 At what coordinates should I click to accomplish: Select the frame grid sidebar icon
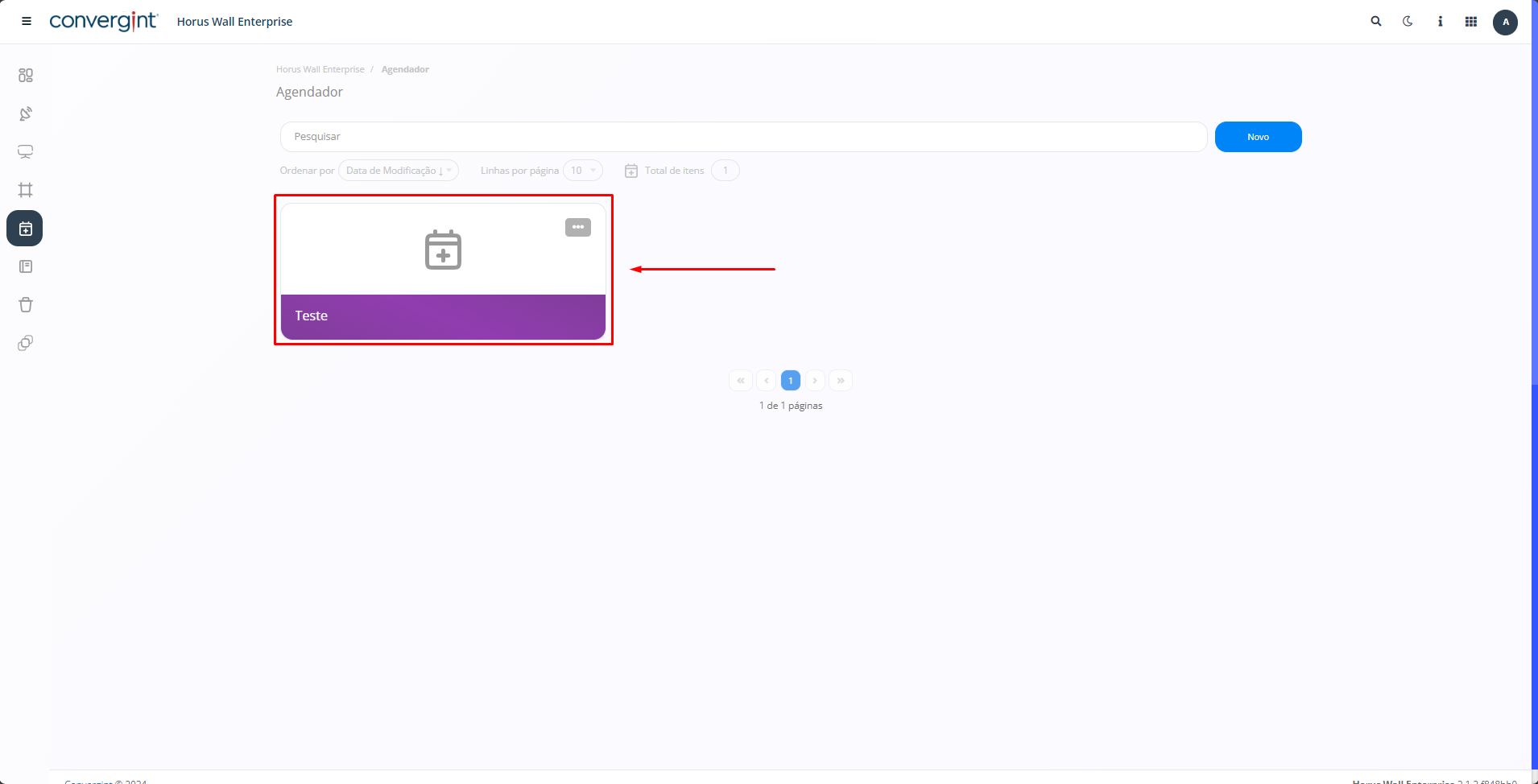pos(26,190)
